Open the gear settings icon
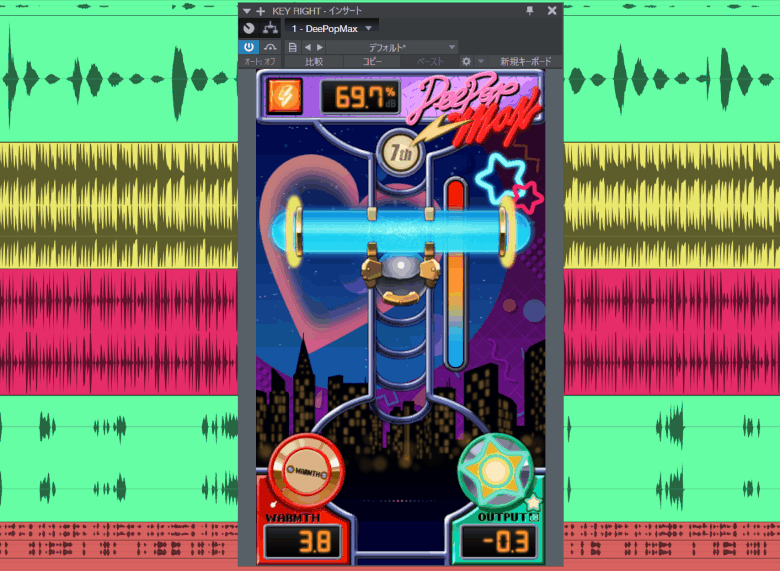 tap(466, 62)
